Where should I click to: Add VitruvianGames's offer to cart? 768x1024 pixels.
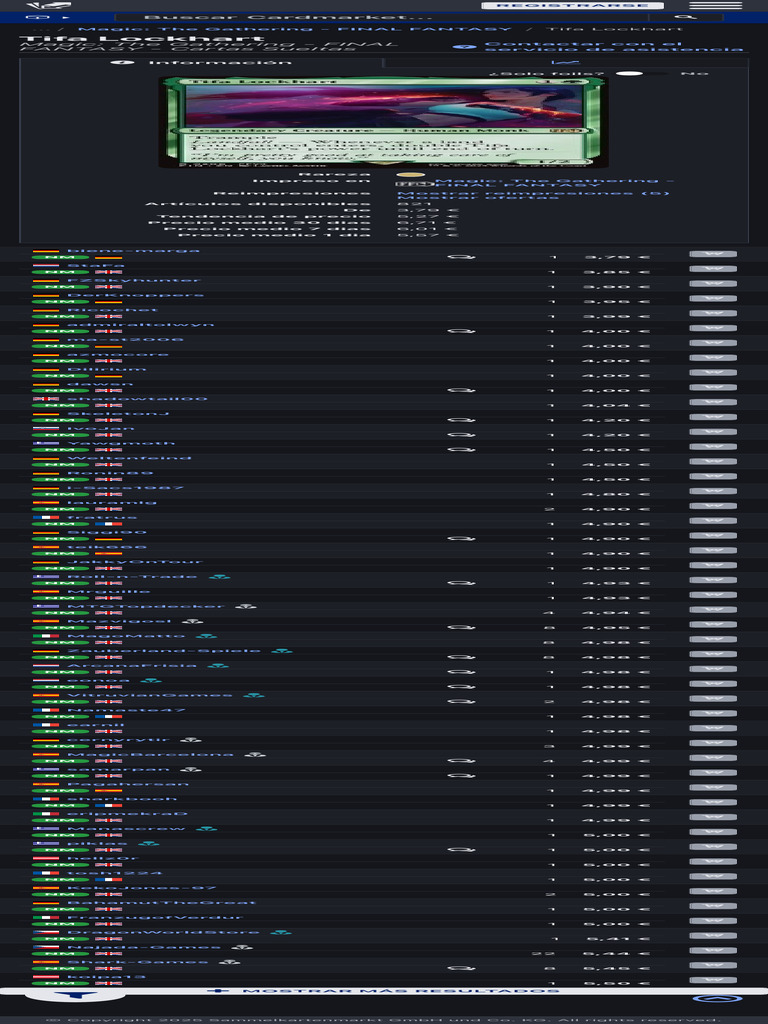(713, 698)
